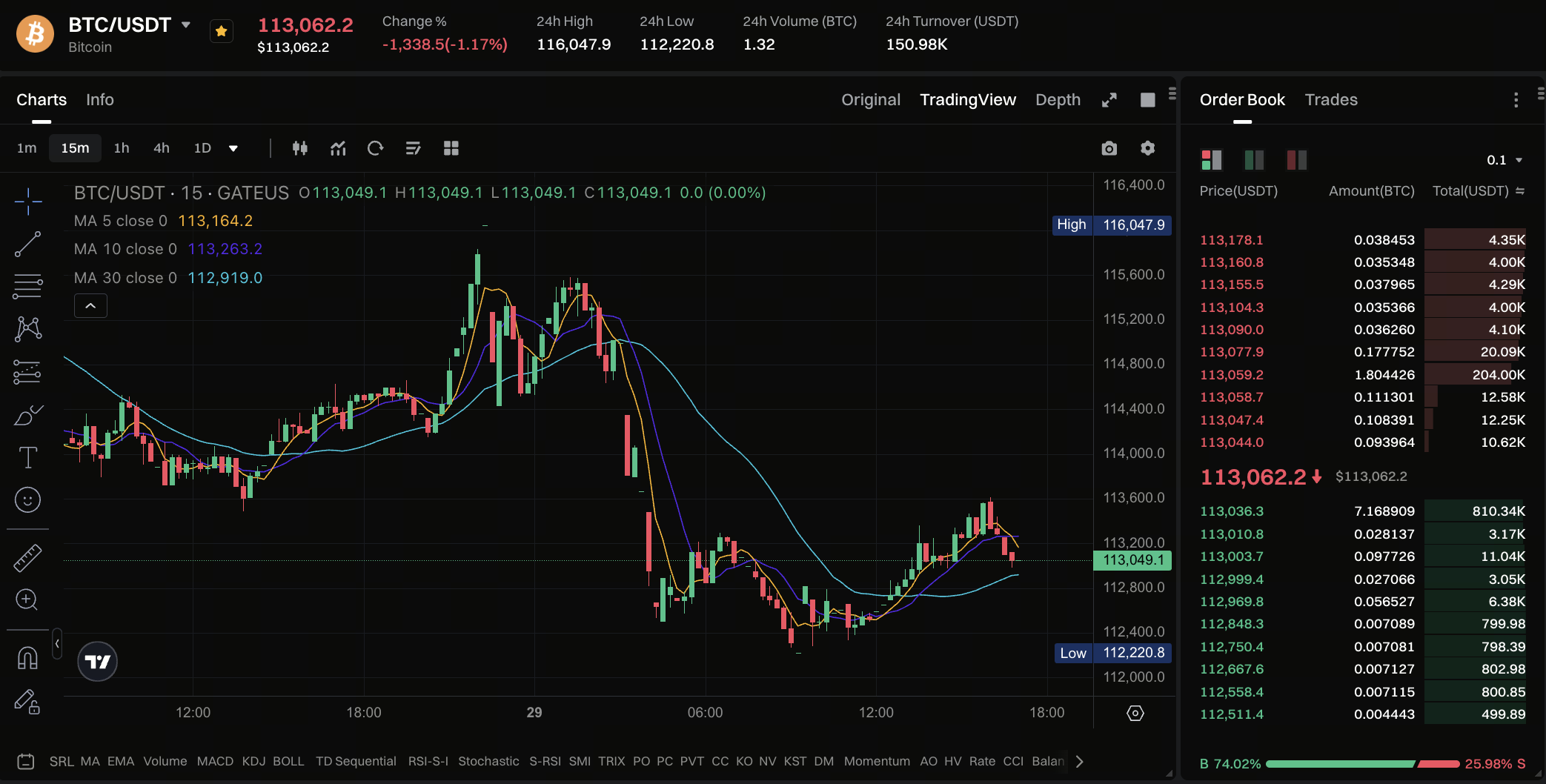Add the Momentum indicator
Viewport: 1546px width, 784px height.
877,761
